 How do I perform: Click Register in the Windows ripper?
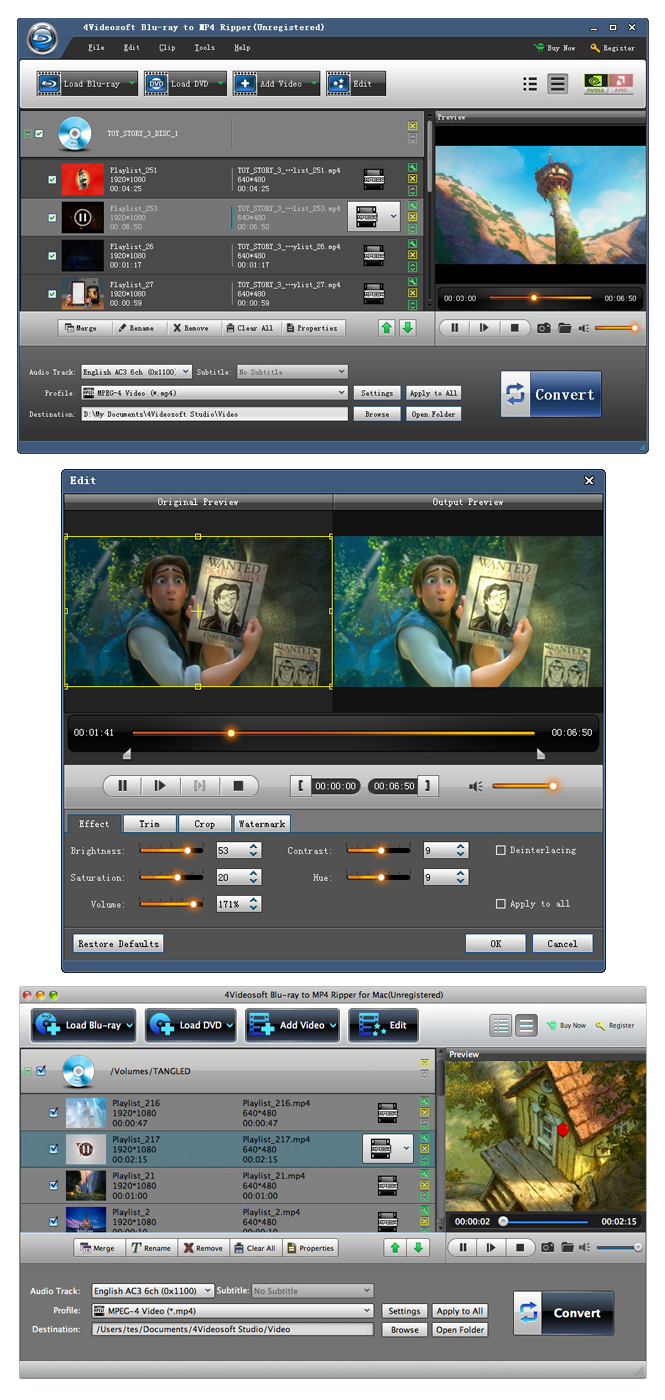612,47
